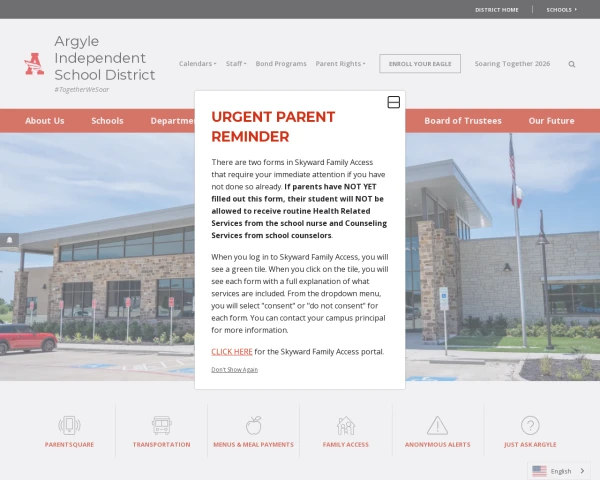The width and height of the screenshot is (600, 480).
Task: Open the Board of Trustees tab
Action: click(463, 121)
